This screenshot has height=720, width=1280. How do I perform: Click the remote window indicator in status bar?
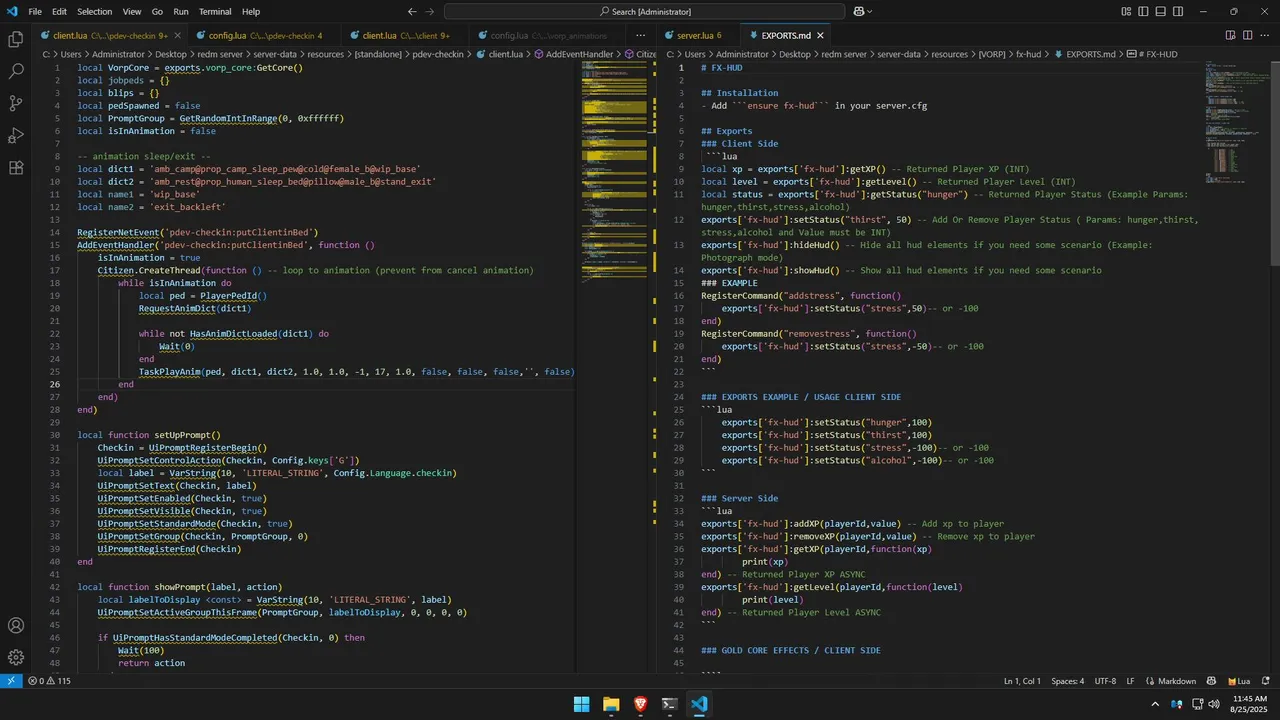tap(11, 681)
